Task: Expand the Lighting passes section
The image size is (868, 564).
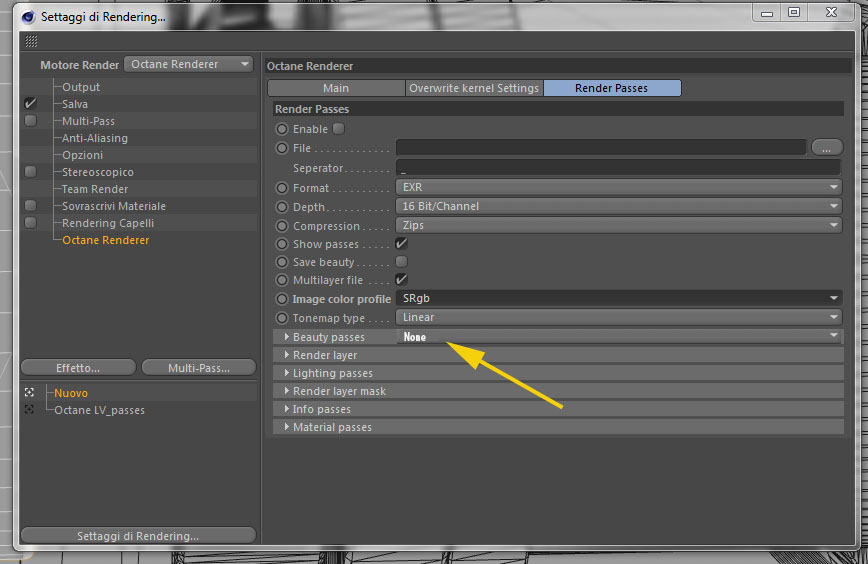Action: (x=287, y=373)
